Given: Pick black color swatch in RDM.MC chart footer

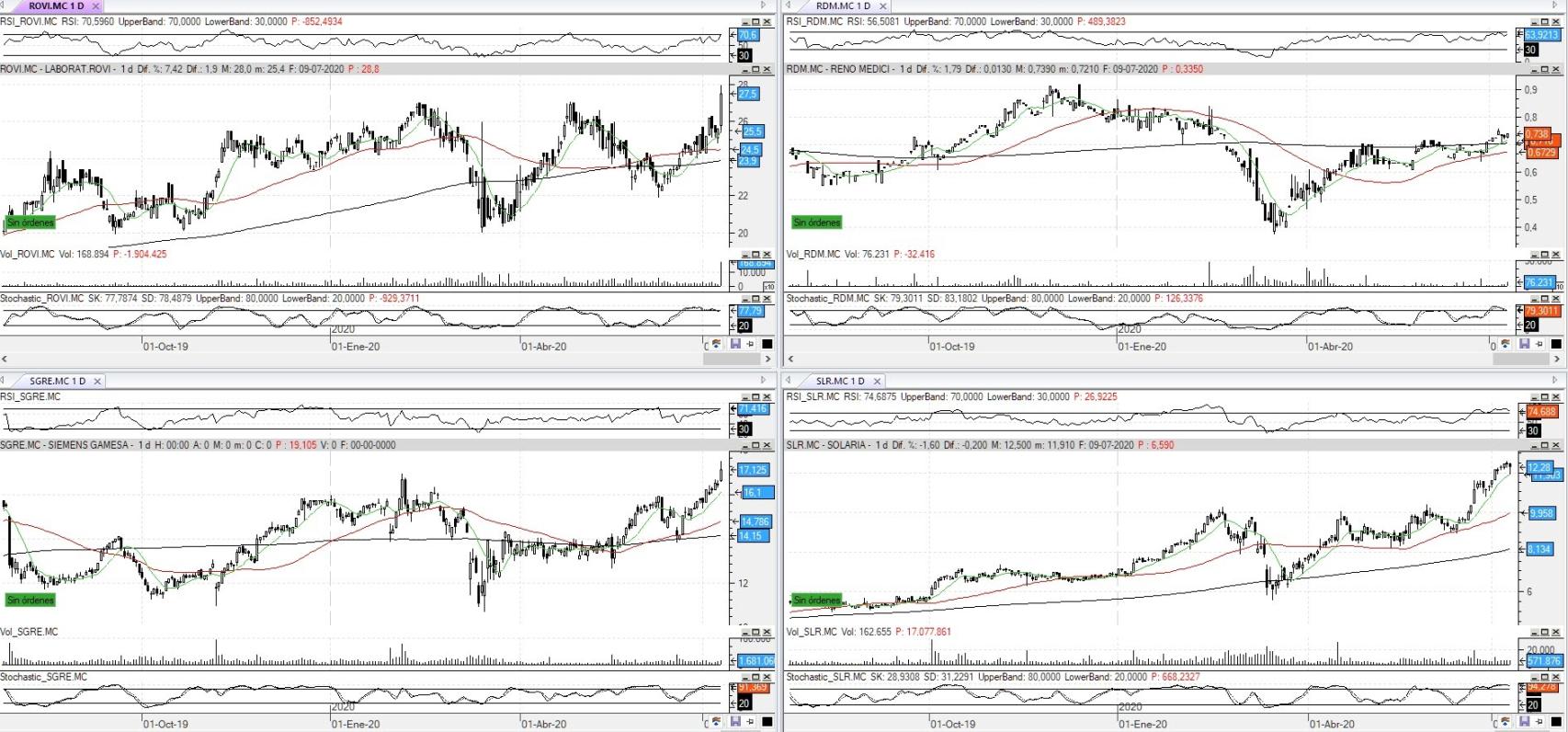Looking at the screenshot, I should [1556, 344].
